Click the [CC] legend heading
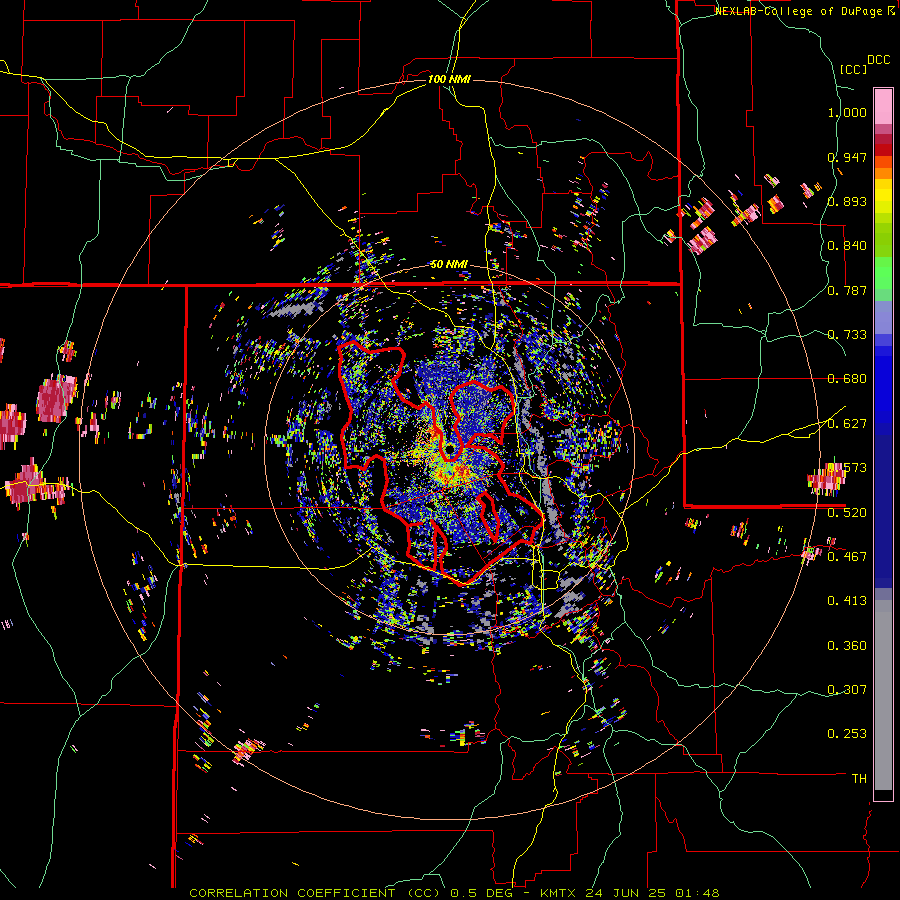Screen dimensions: 900x900 [x=853, y=69]
